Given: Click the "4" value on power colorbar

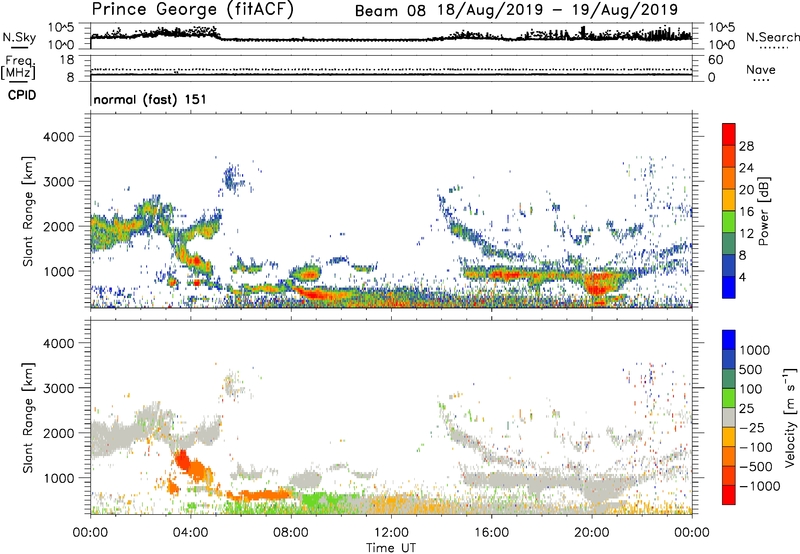Looking at the screenshot, I should pyautogui.click(x=743, y=278).
